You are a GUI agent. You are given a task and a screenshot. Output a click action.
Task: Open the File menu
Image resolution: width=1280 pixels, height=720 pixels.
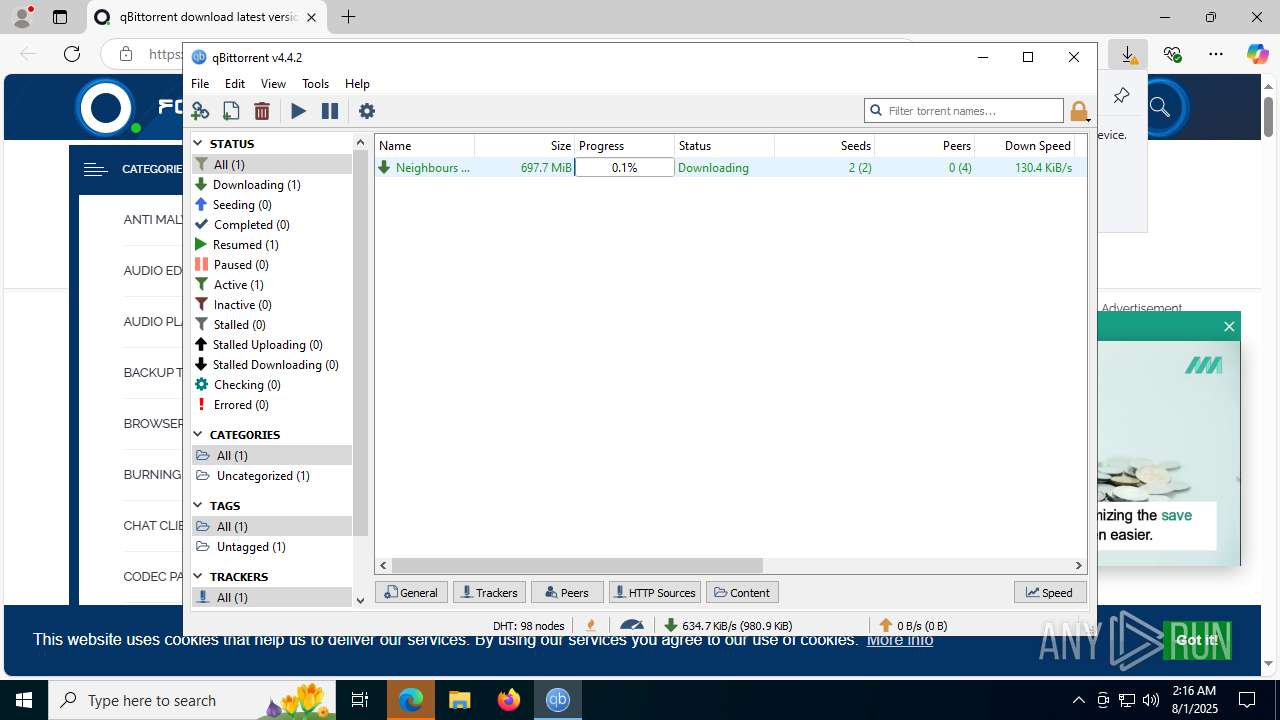pyautogui.click(x=200, y=84)
